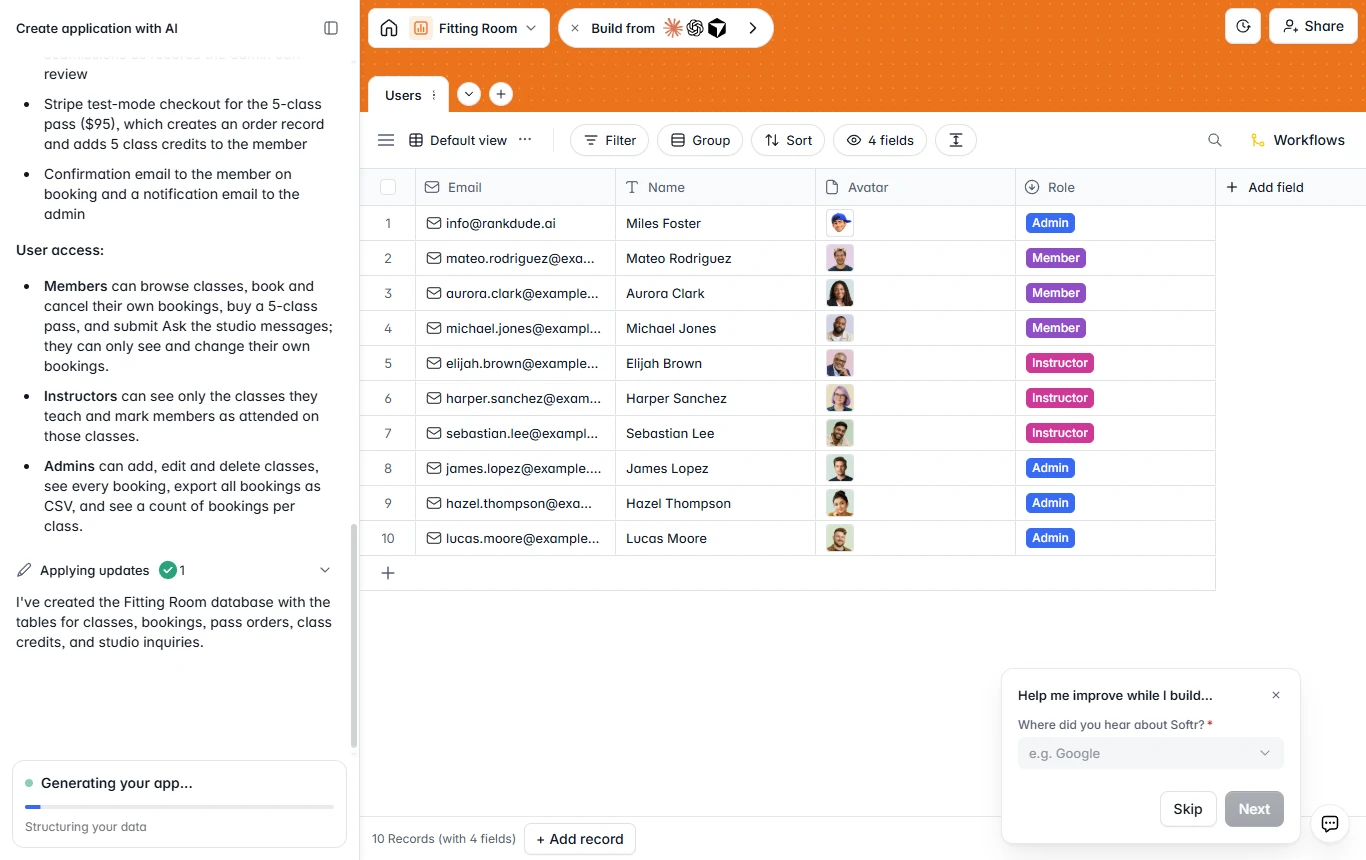Select Sebastian Lee's Instructor tag
The height and width of the screenshot is (860, 1366).
coord(1060,433)
